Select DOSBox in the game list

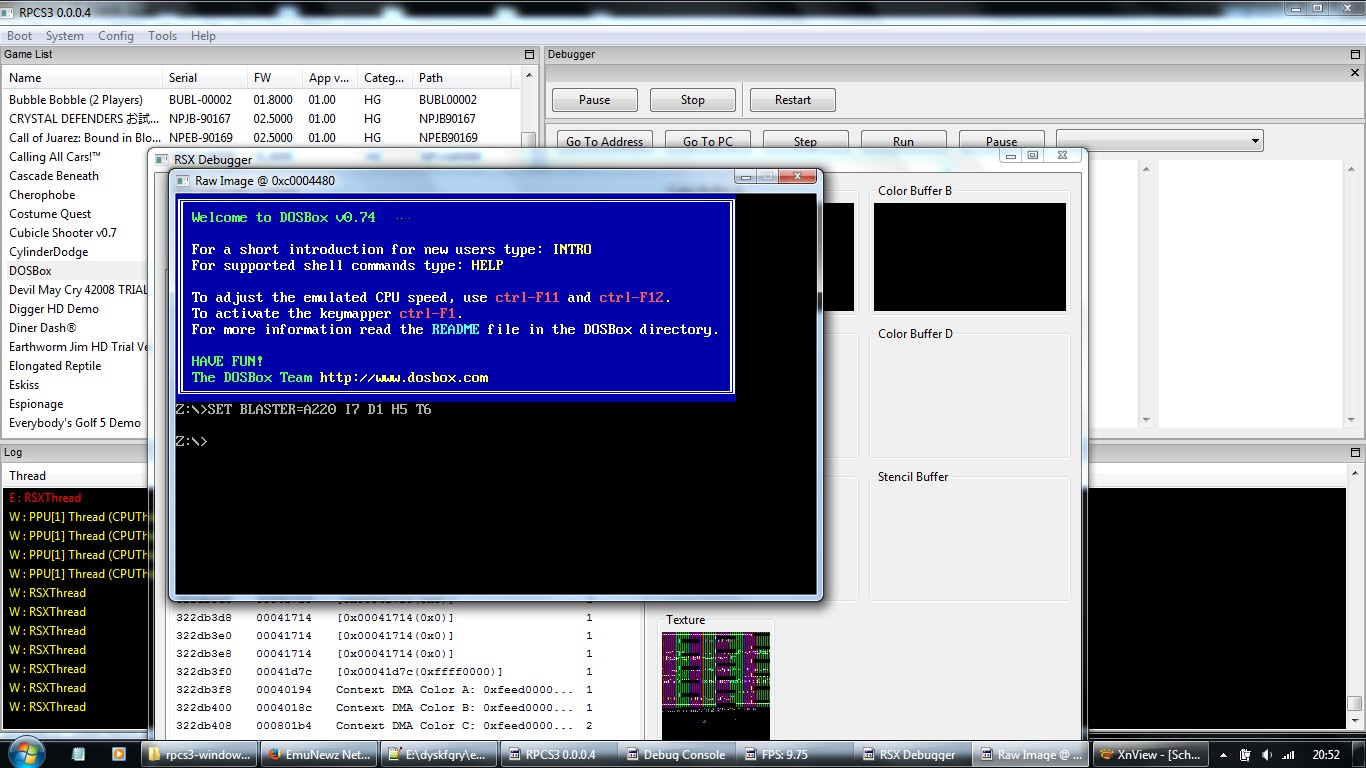point(31,271)
